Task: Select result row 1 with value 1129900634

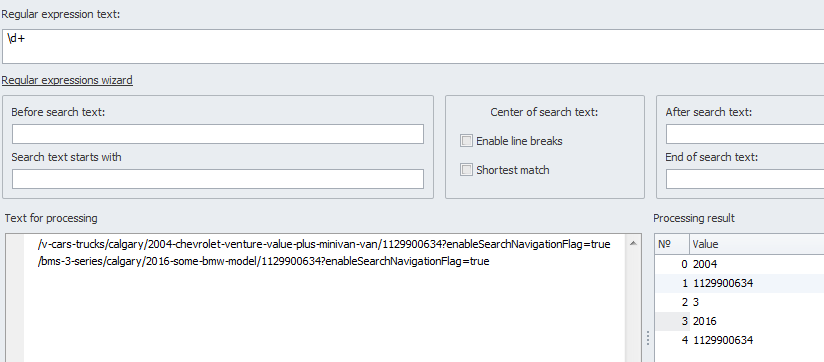Action: (739, 283)
